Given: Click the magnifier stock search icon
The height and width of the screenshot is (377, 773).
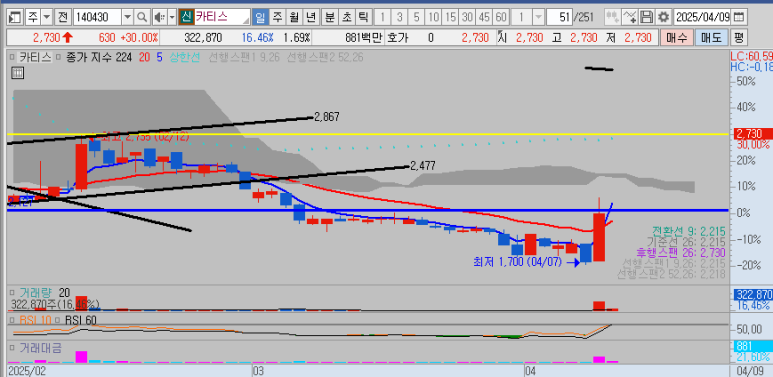Looking at the screenshot, I should [x=141, y=18].
